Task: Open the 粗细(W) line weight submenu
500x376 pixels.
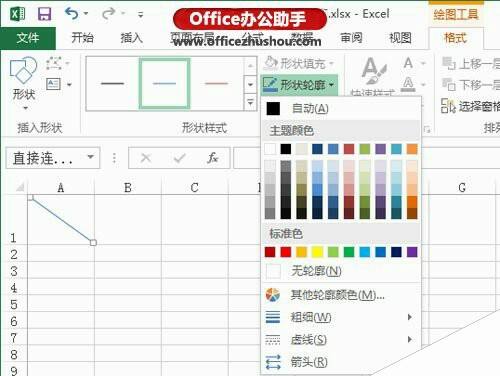Action: pos(341,317)
